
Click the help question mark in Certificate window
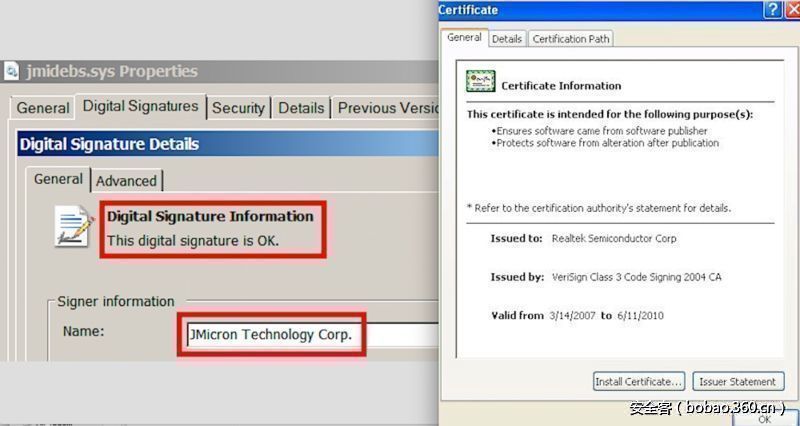click(772, 10)
